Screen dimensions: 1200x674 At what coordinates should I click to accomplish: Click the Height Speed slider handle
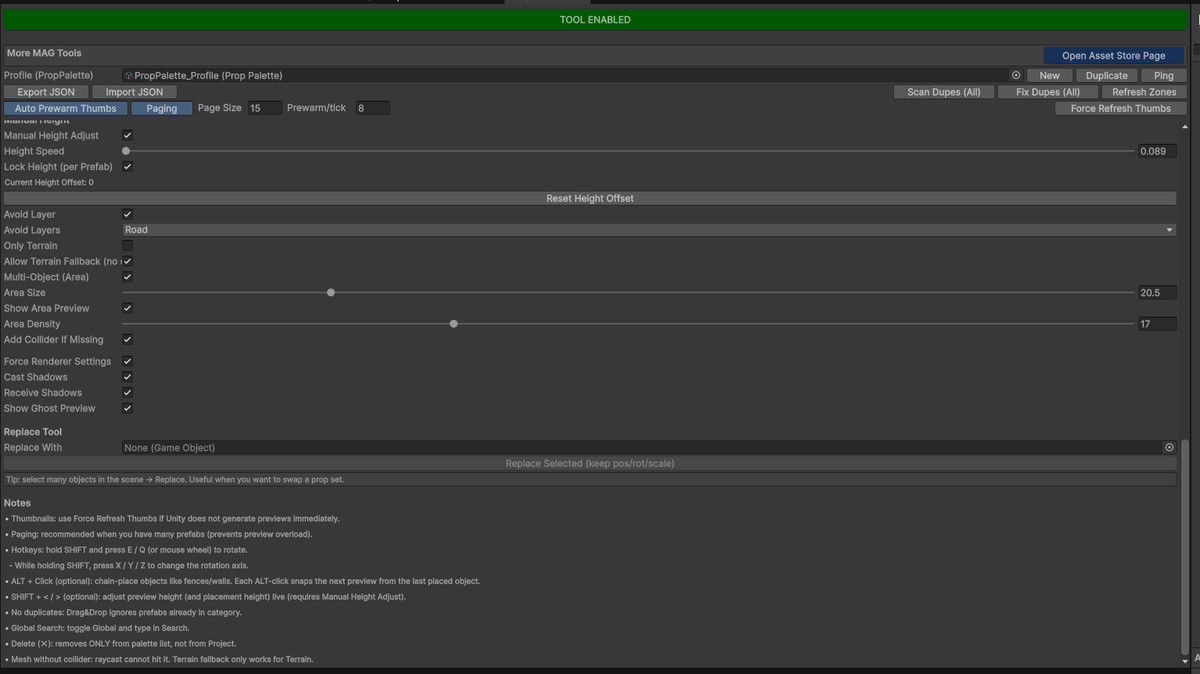pos(126,151)
